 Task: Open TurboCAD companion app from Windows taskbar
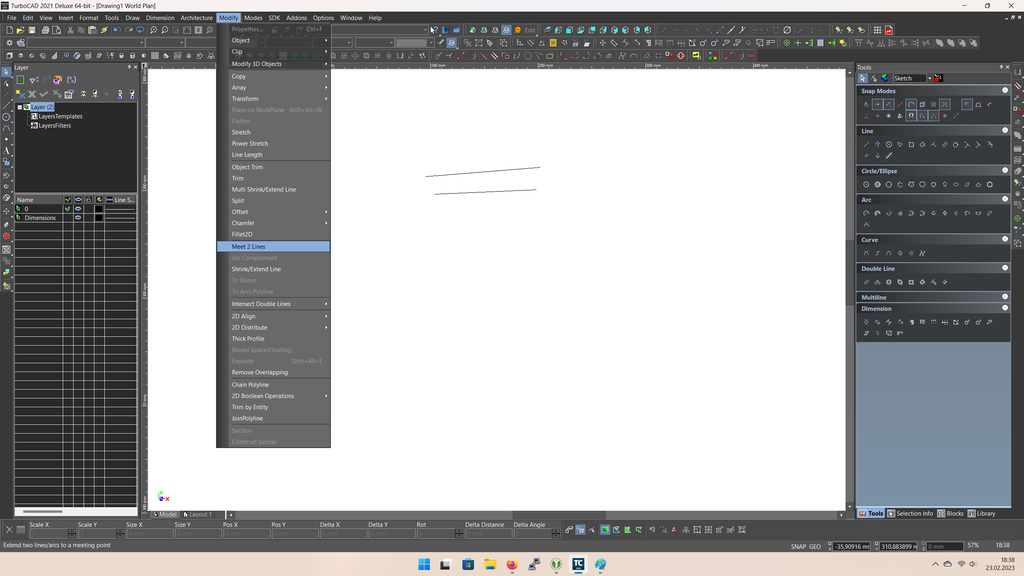click(577, 565)
